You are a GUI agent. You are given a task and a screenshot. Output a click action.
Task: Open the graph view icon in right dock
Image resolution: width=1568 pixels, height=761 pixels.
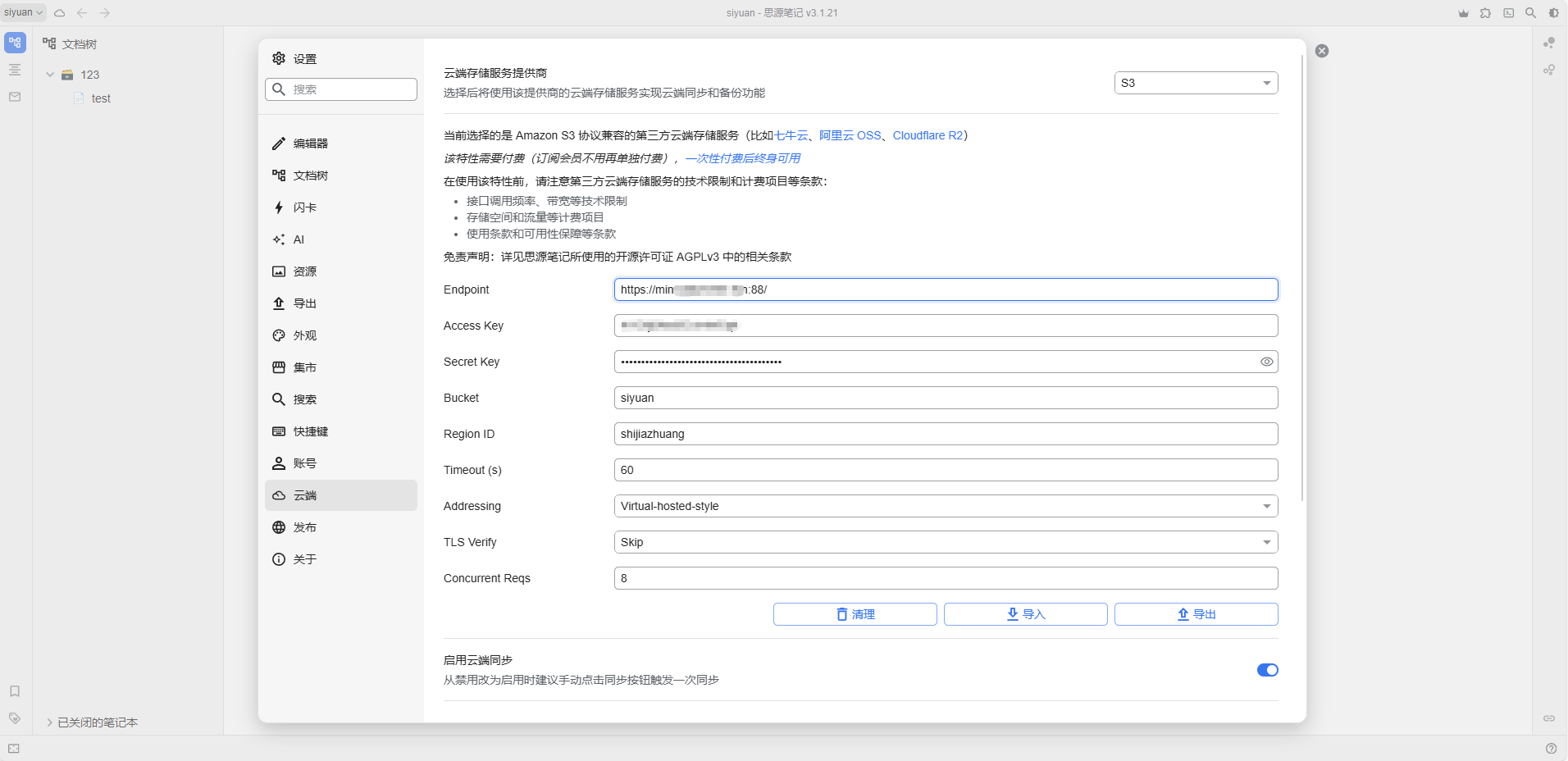tap(1549, 43)
